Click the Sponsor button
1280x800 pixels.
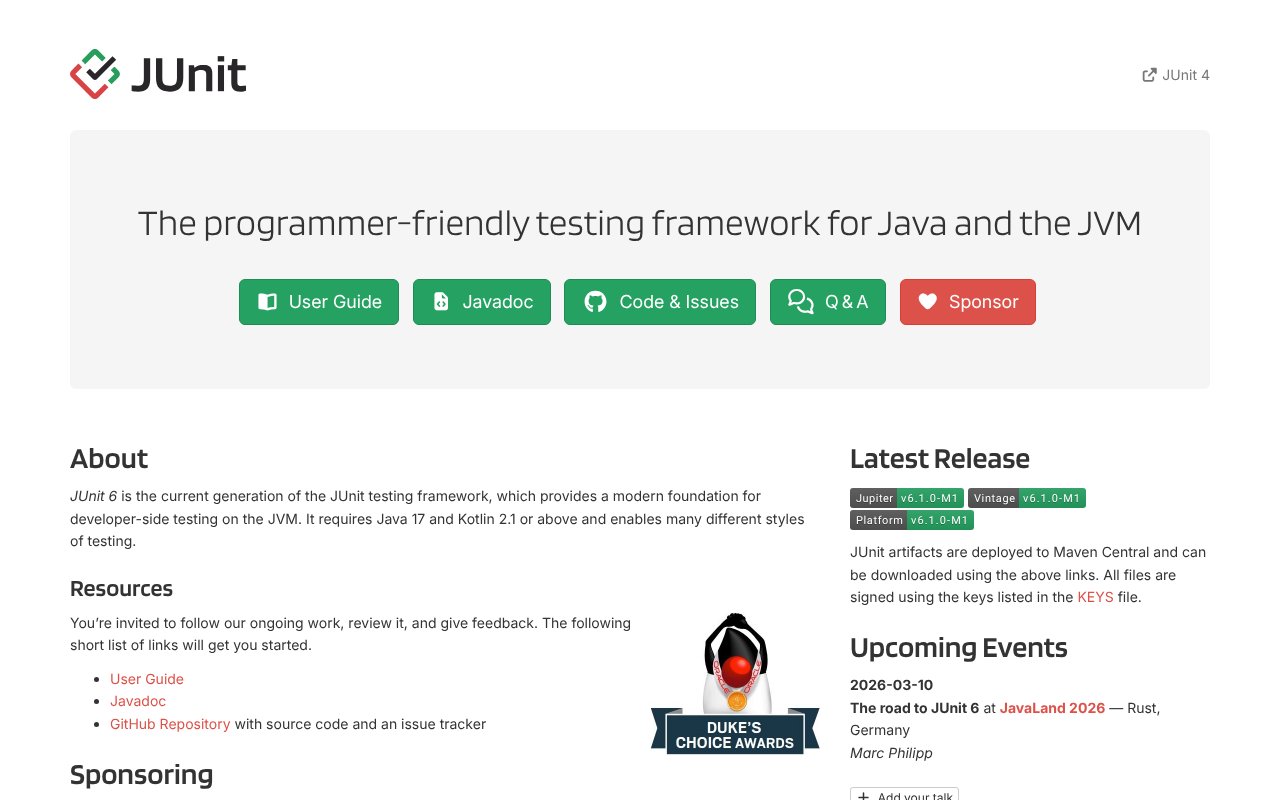968,301
